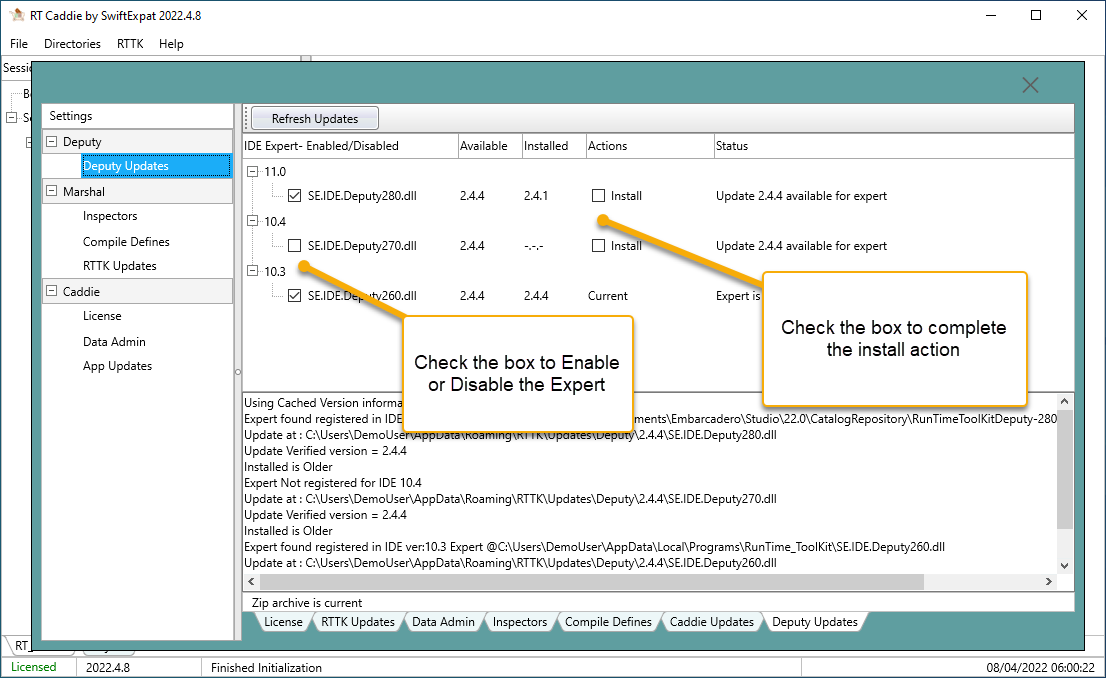Collapse the Deputy settings group

click(x=52, y=142)
